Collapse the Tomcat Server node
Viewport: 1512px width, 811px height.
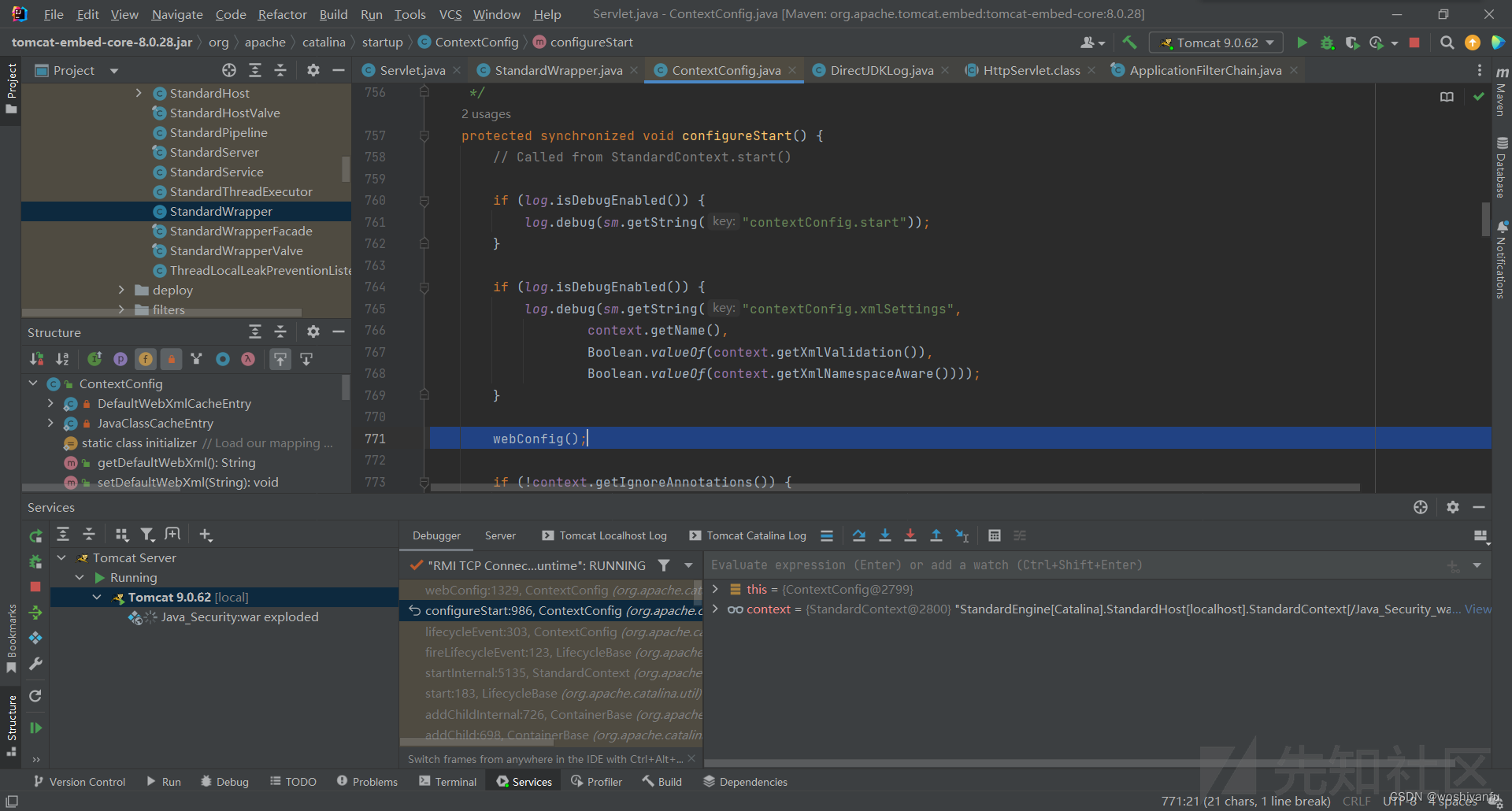click(x=61, y=557)
